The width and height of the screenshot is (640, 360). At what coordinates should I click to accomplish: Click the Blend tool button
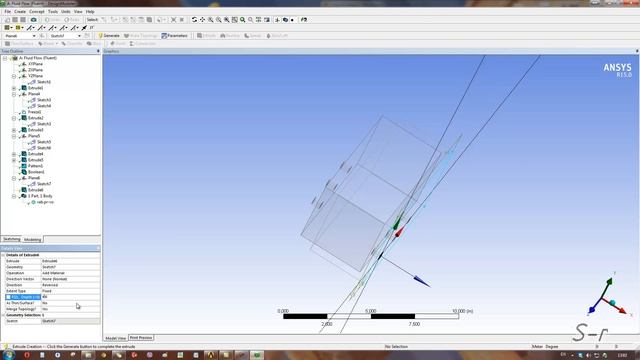coord(48,44)
